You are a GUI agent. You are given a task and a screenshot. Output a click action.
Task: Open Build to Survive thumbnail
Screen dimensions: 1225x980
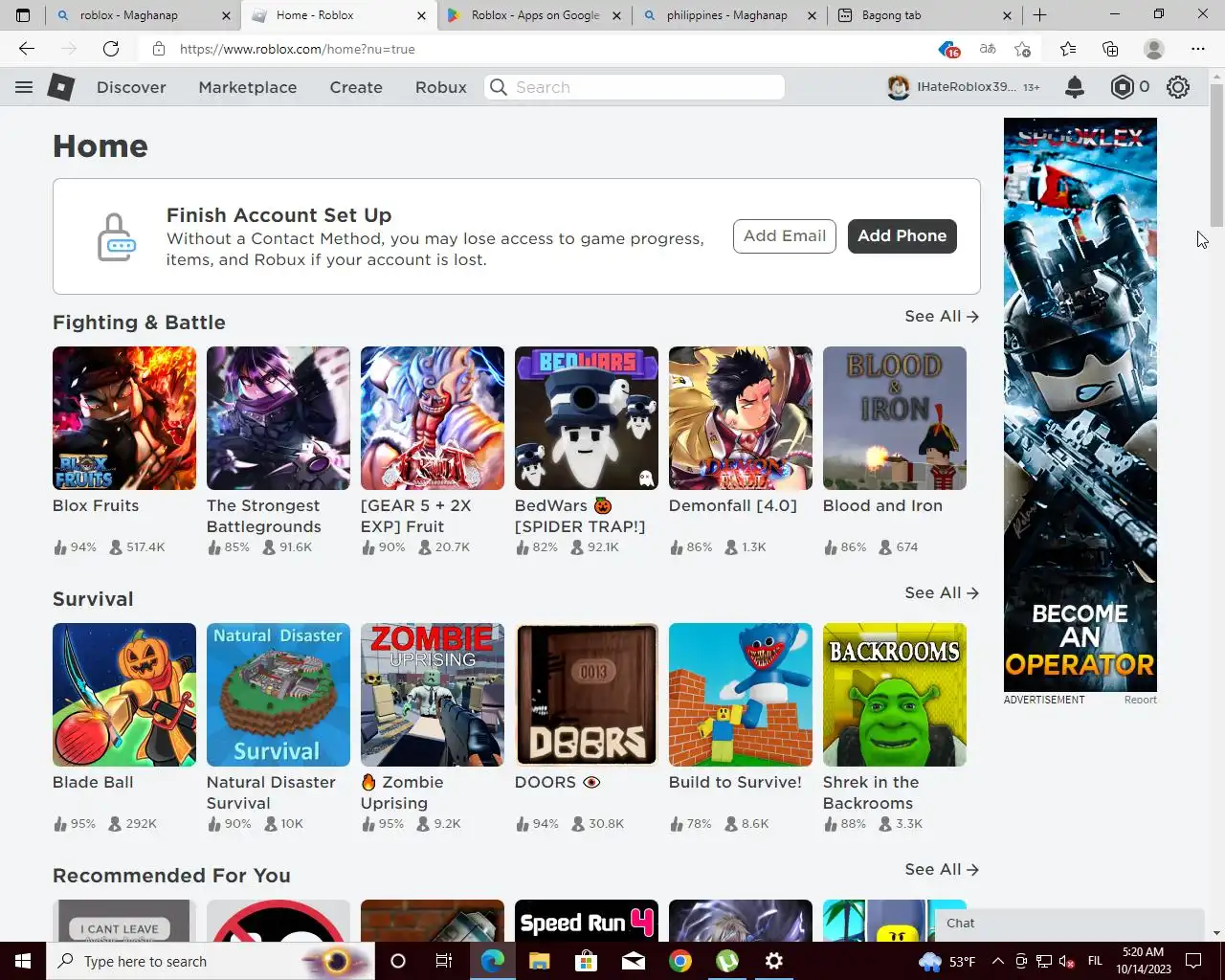pyautogui.click(x=741, y=695)
